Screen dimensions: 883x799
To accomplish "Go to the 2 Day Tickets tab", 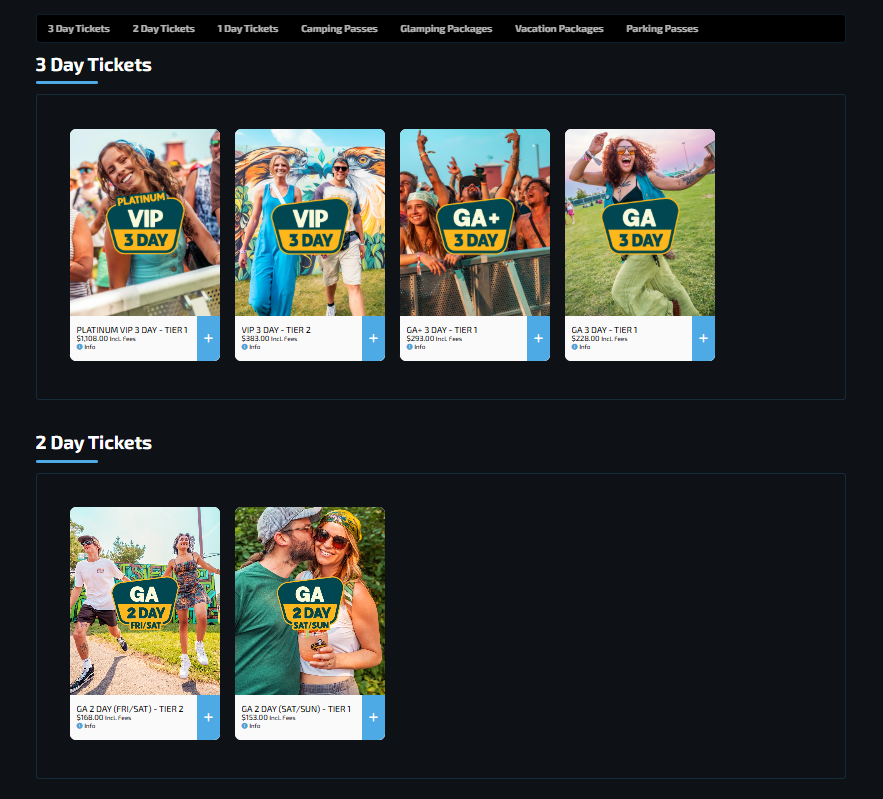I will click(164, 29).
